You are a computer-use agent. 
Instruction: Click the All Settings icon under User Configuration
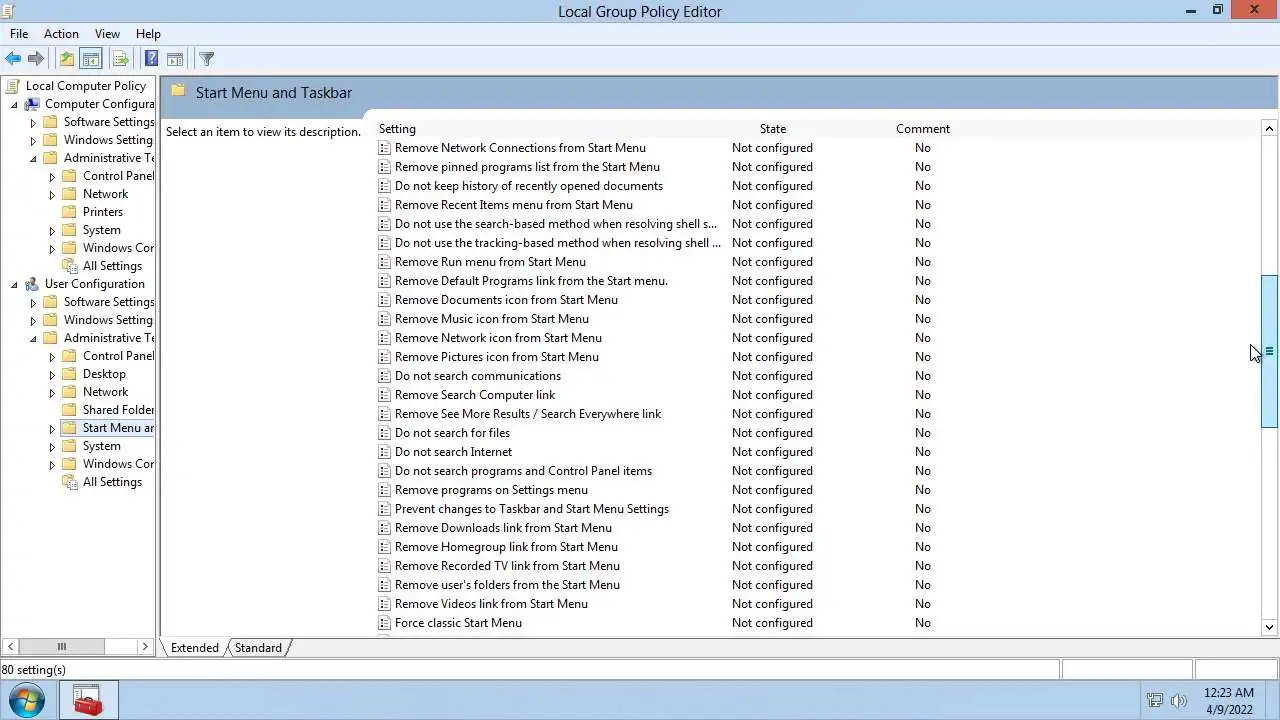tap(70, 482)
